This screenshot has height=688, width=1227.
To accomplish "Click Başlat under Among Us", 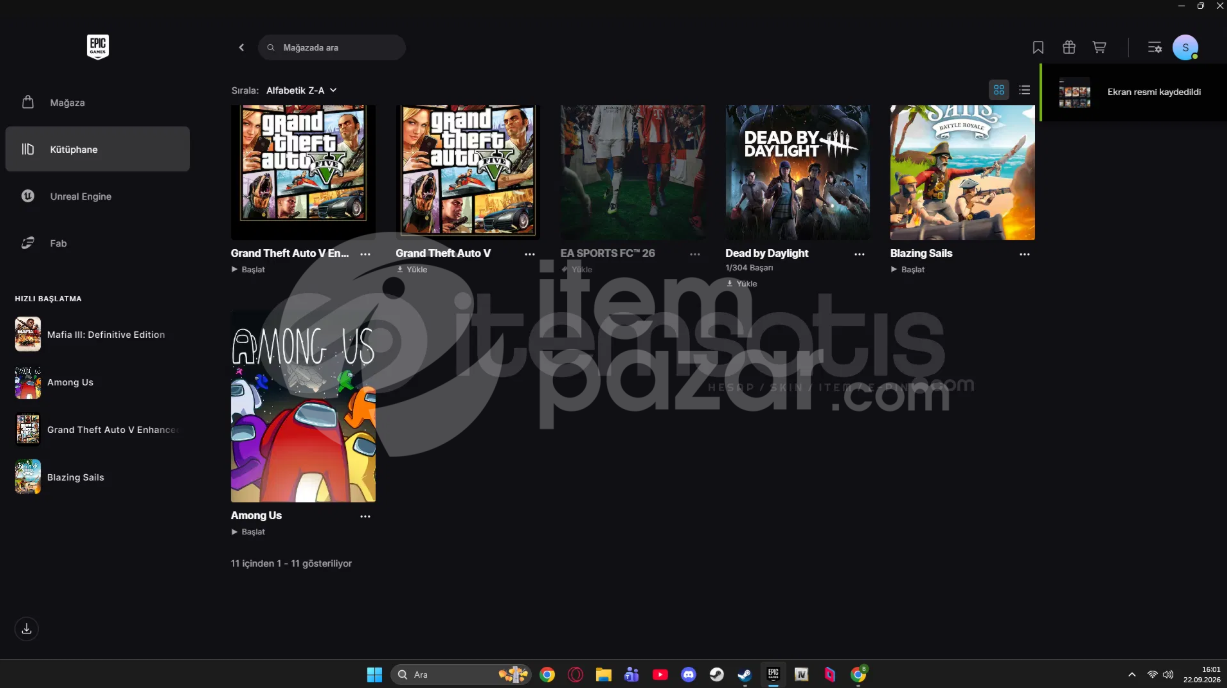I will [x=249, y=532].
